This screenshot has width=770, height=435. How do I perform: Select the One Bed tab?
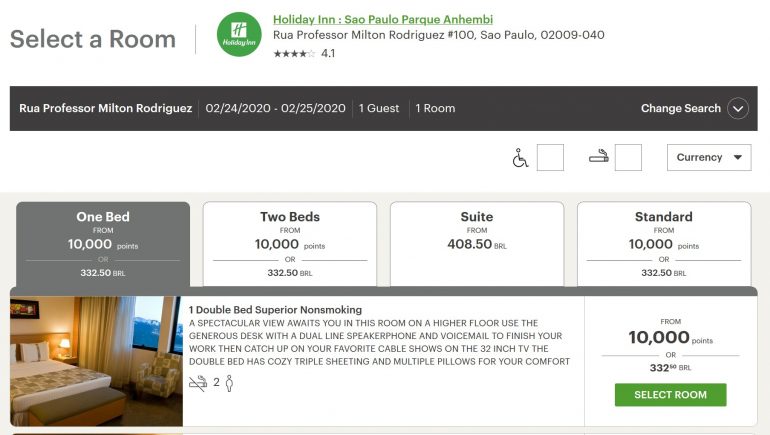(x=103, y=244)
